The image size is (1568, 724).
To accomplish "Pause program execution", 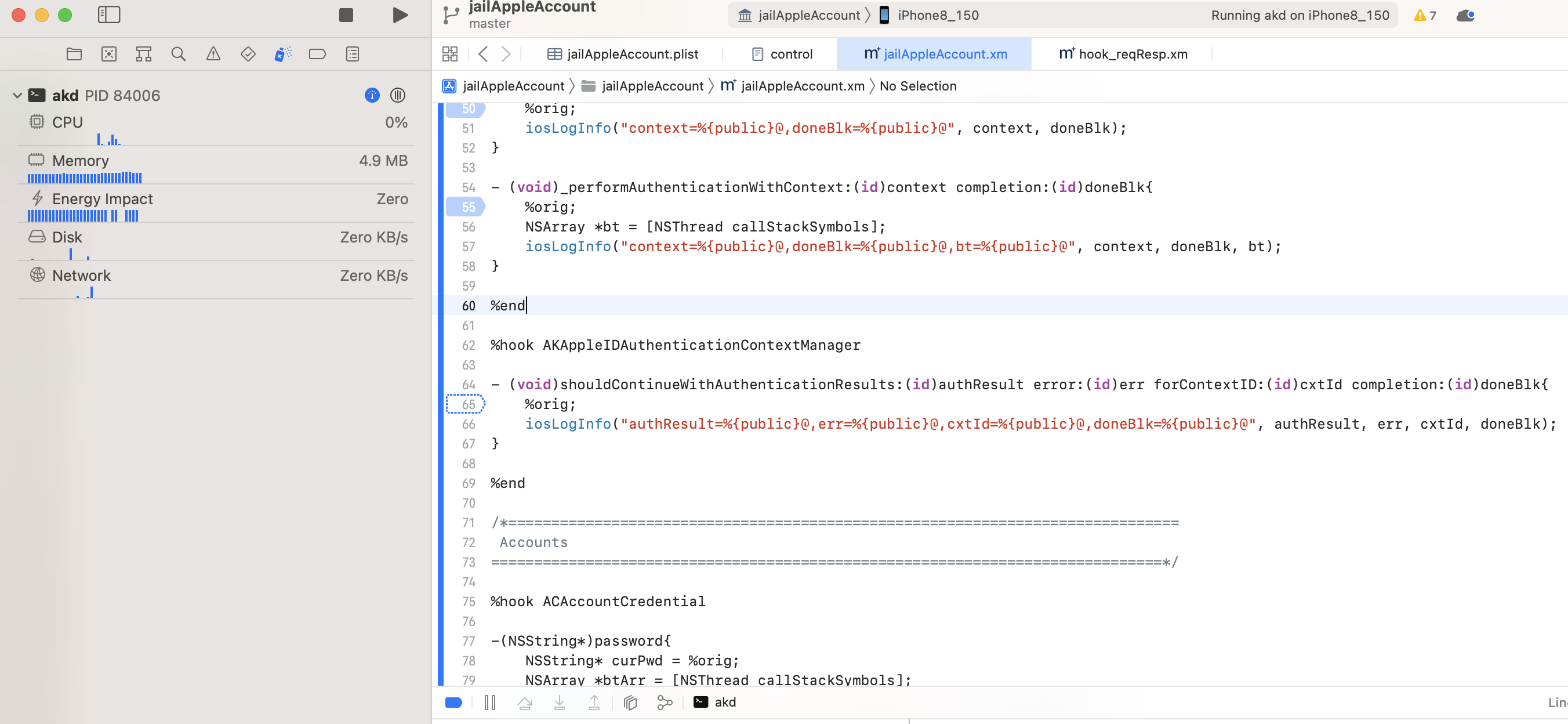I will point(490,703).
